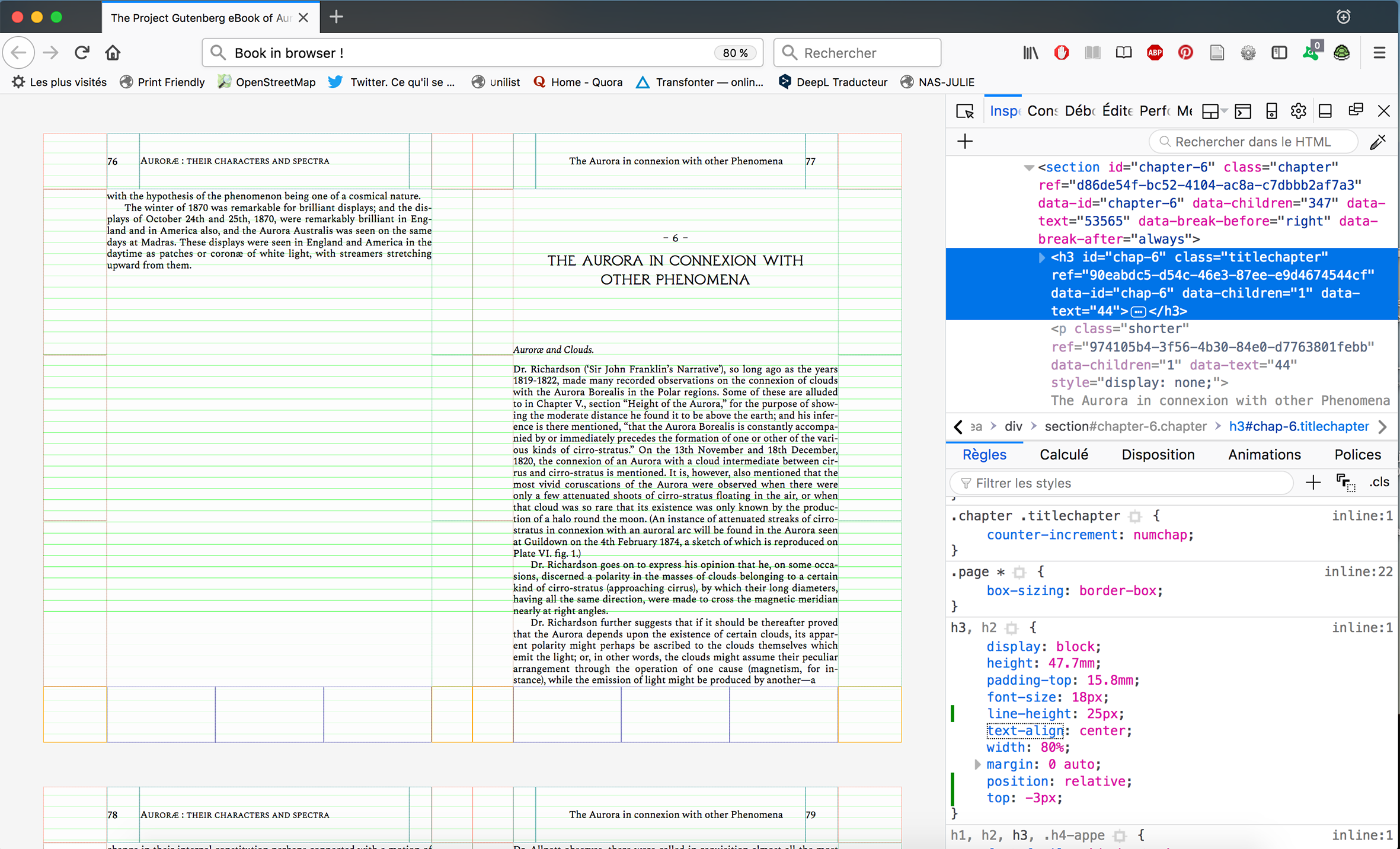
Task: Click the Pinterest extension icon
Action: click(1185, 53)
